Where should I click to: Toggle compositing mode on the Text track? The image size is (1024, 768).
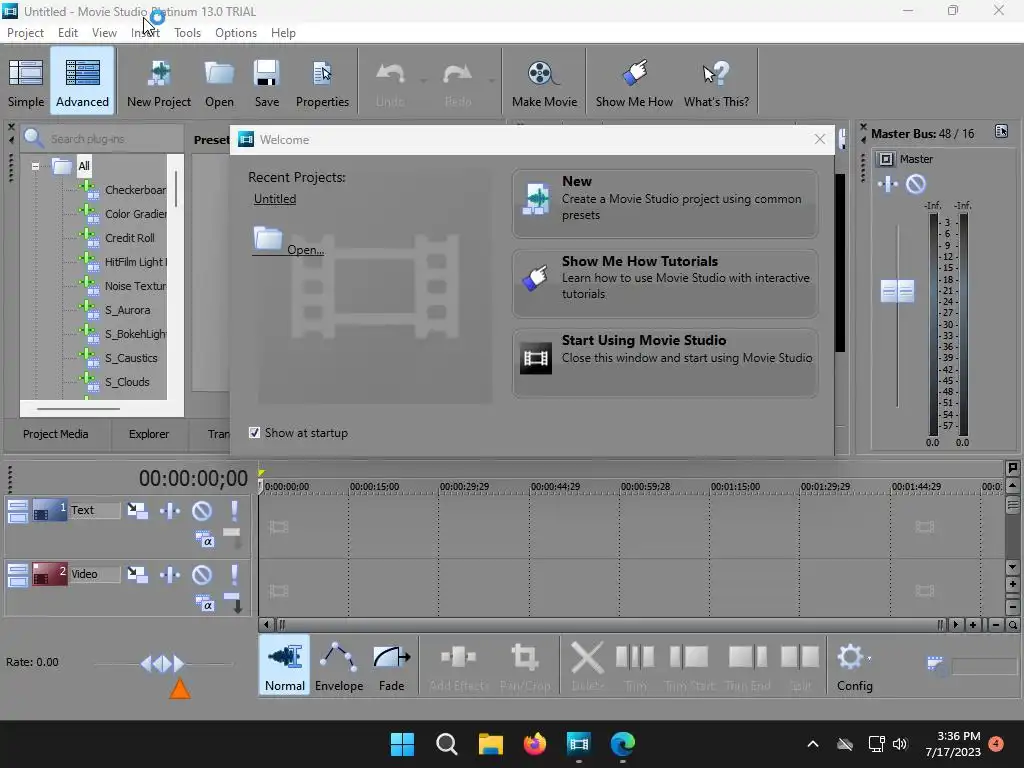point(204,540)
